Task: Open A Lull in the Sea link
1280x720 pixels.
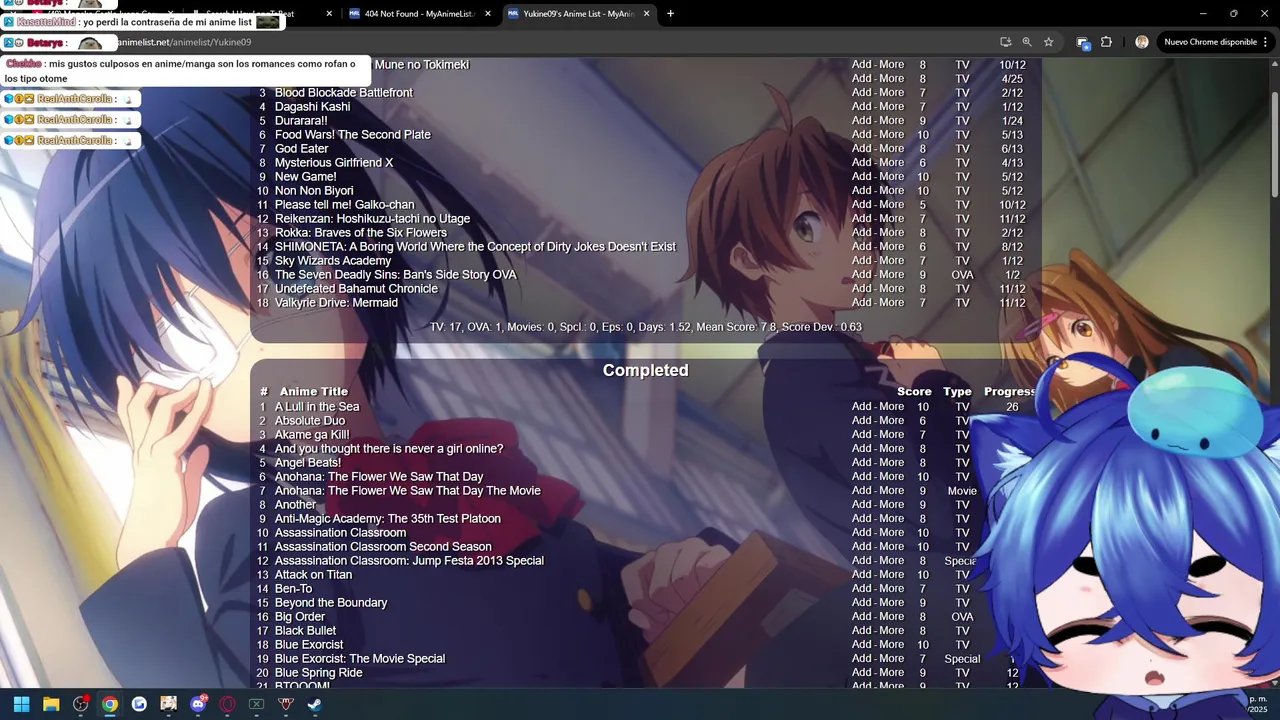Action: coord(317,407)
